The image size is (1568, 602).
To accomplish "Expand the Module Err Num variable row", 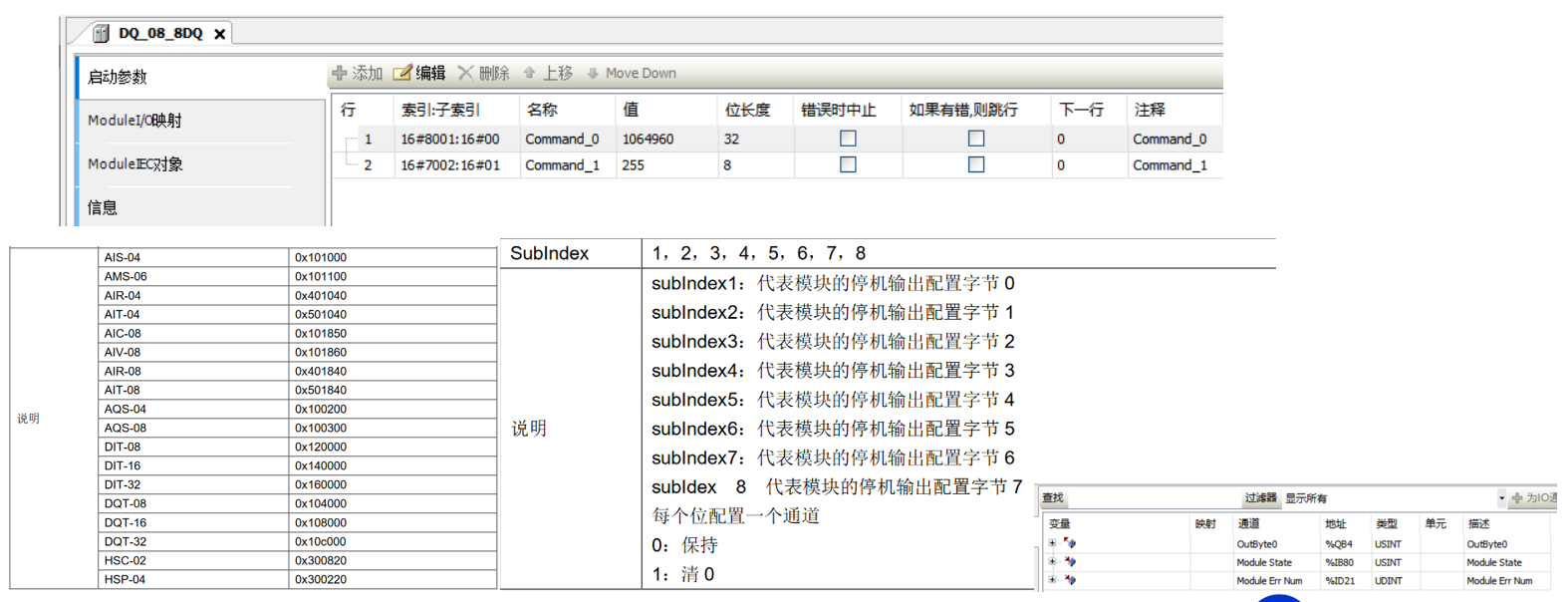I will 1052,580.
